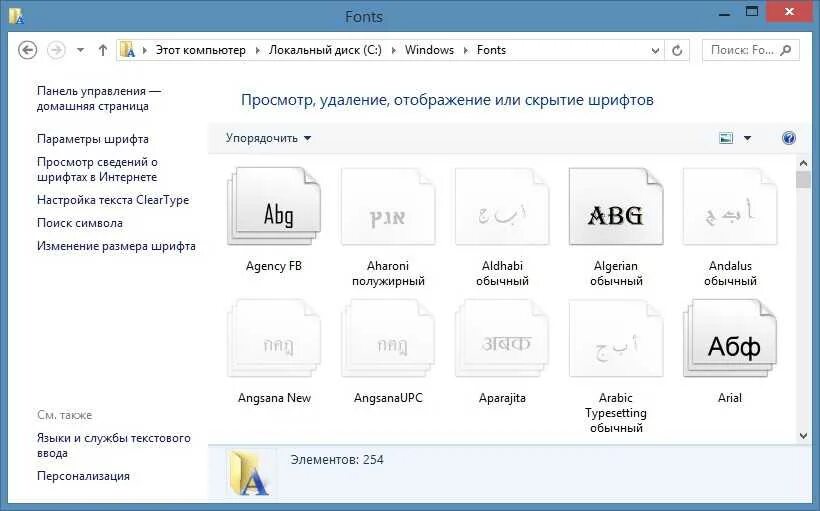Screen dimensions: 820x511
Task: Close the Fonts window
Action: [x=790, y=12]
